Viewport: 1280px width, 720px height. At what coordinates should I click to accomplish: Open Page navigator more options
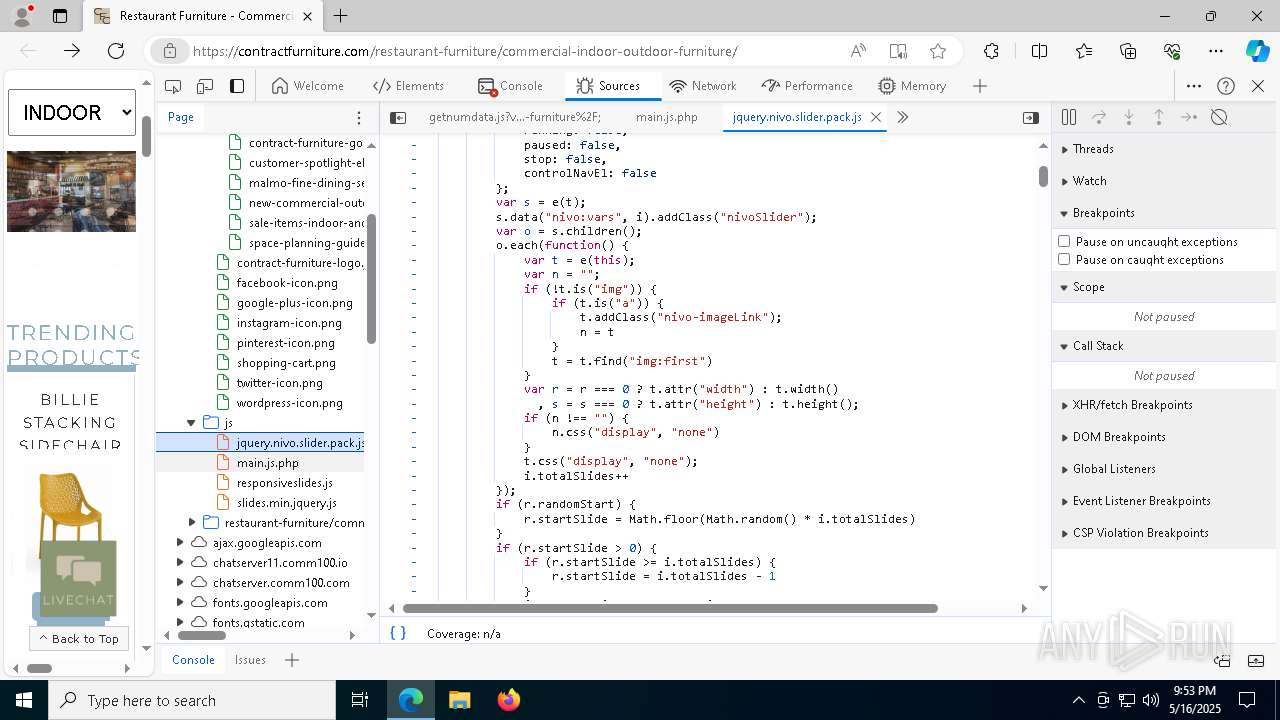point(359,117)
